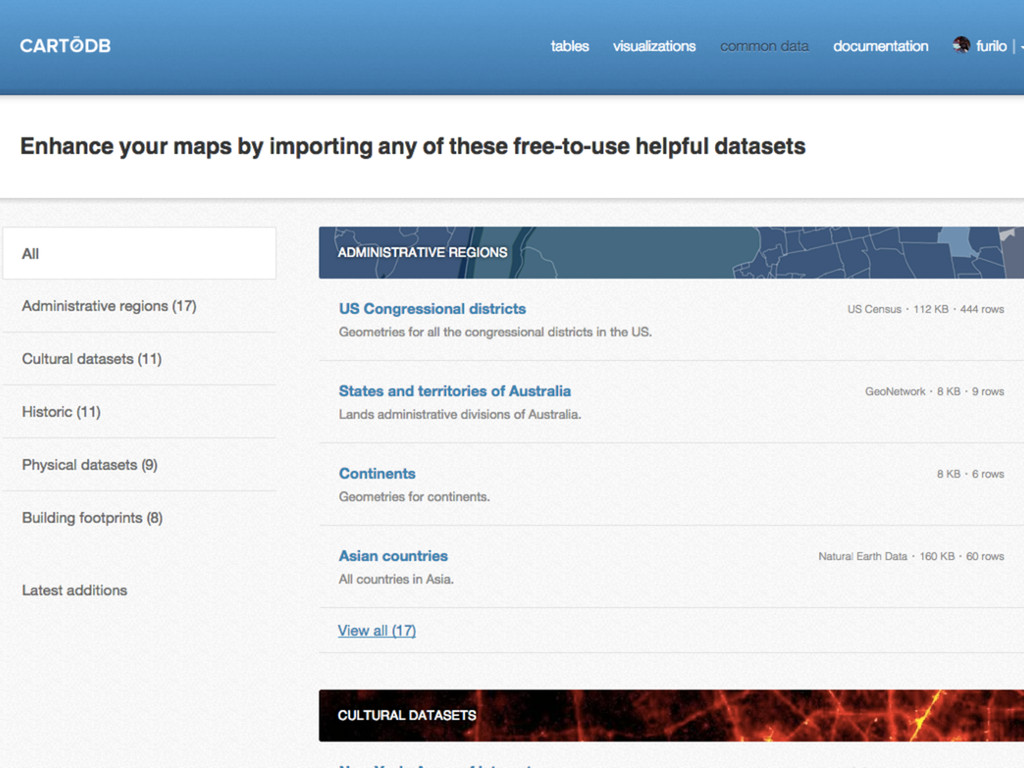The width and height of the screenshot is (1024, 768).
Task: Click the text '8 KB · 6 rows'
Action: click(x=970, y=473)
